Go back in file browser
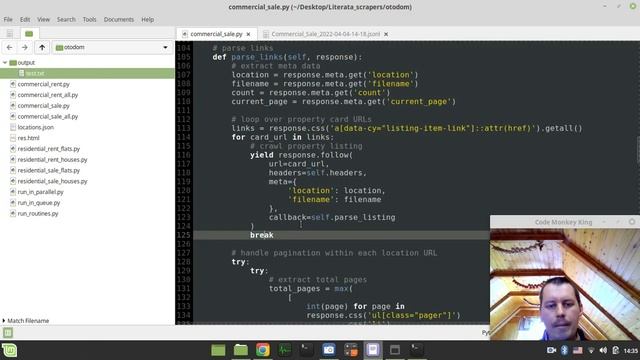640x360 pixels. (9, 47)
